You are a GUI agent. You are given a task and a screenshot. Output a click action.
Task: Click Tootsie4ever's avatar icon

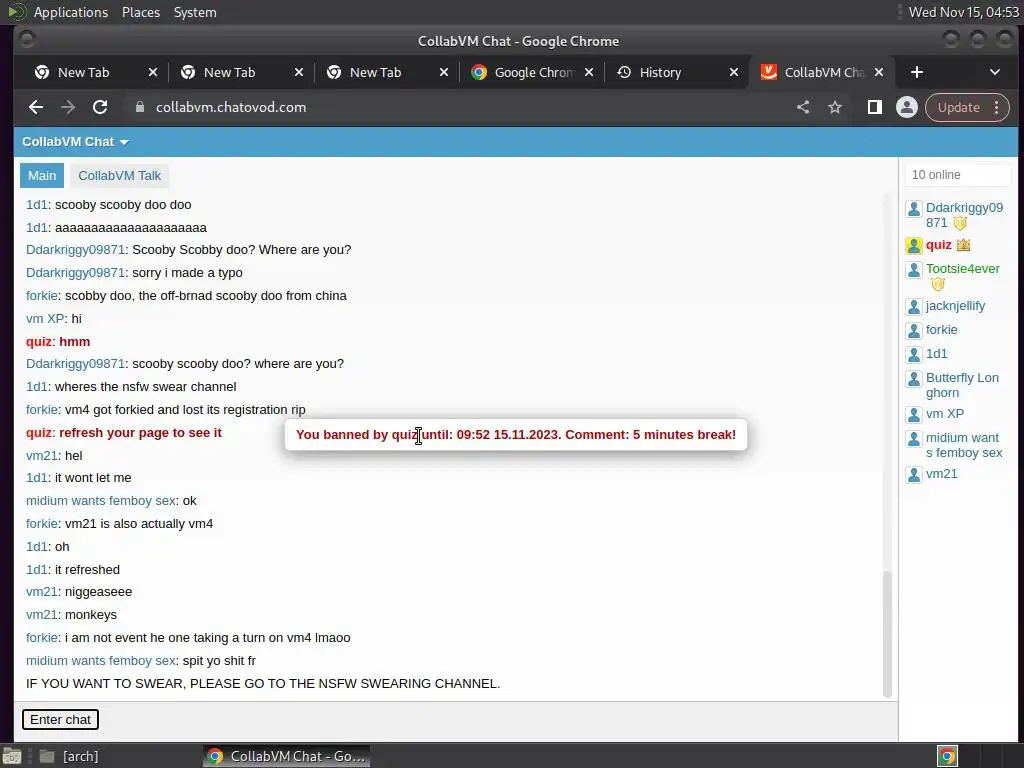pos(914,270)
